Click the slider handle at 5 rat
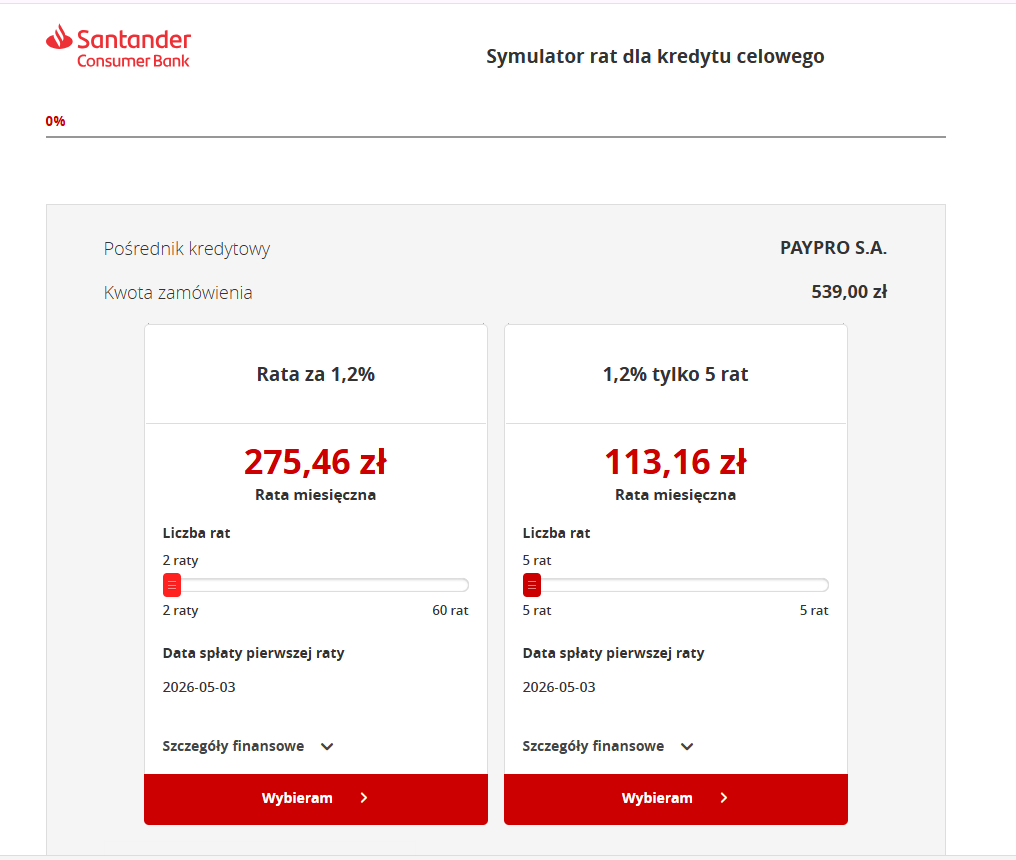This screenshot has width=1016, height=860. (x=532, y=585)
